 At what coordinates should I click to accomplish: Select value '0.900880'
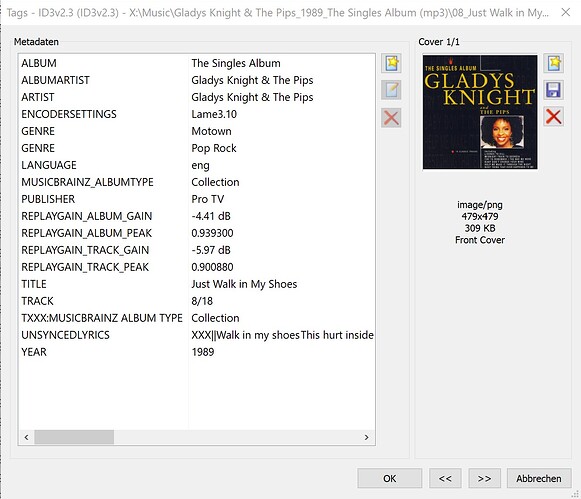[212, 267]
